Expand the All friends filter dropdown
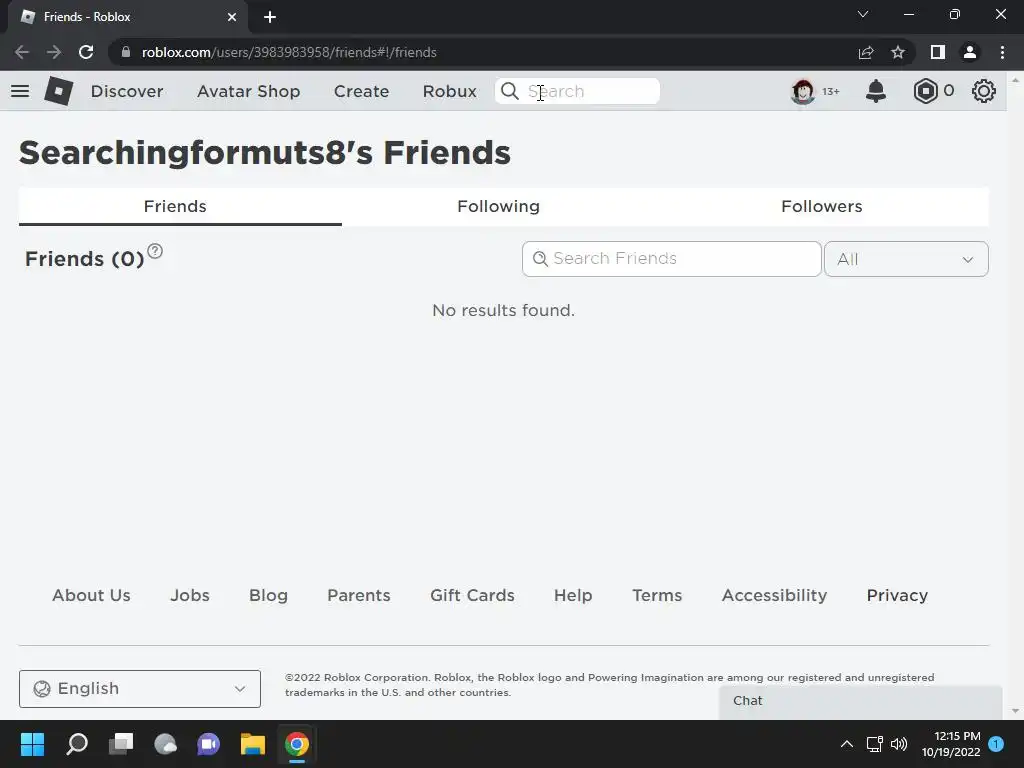Viewport: 1024px width, 768px height. pos(906,259)
